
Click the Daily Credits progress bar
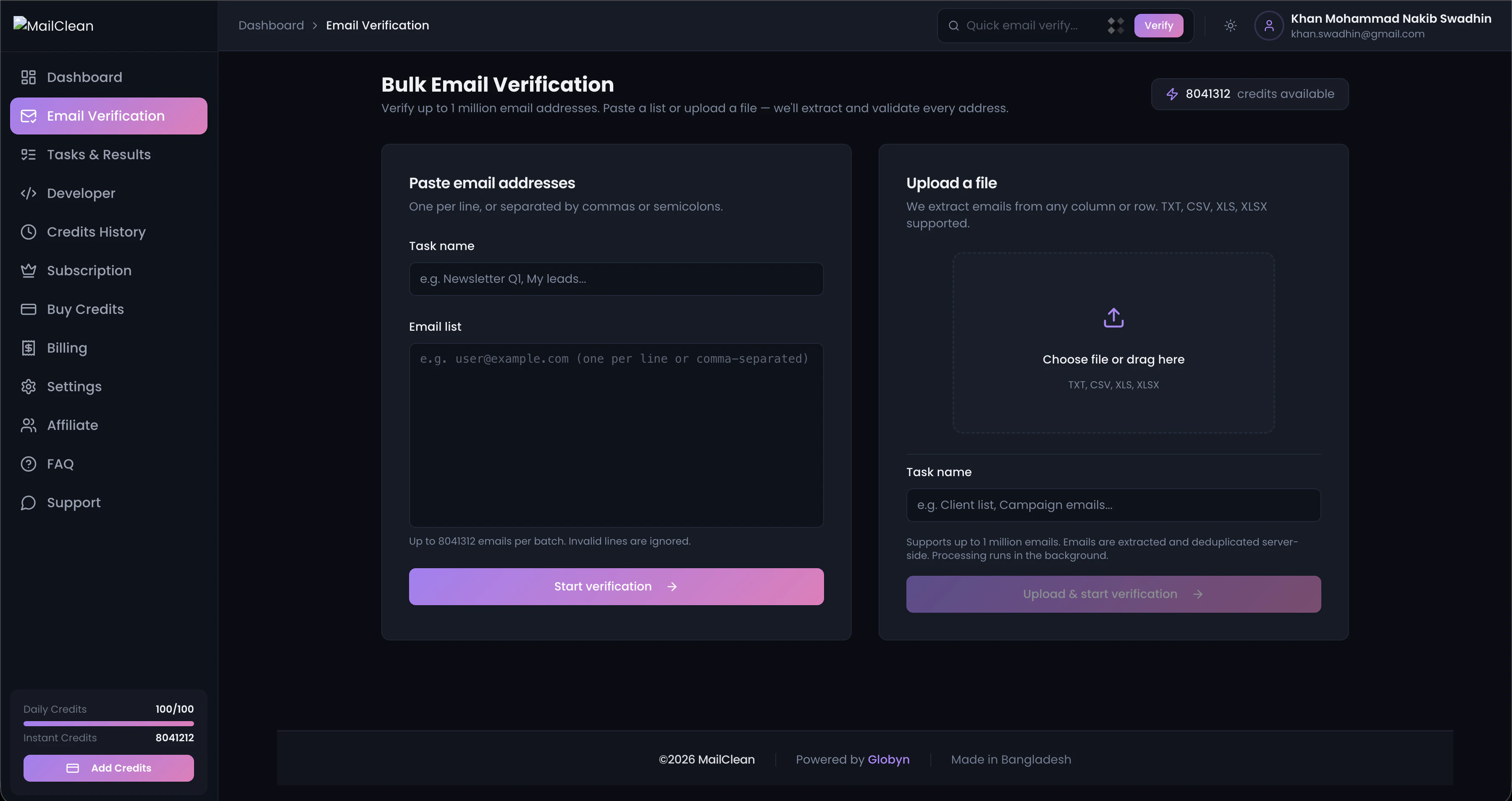109,724
